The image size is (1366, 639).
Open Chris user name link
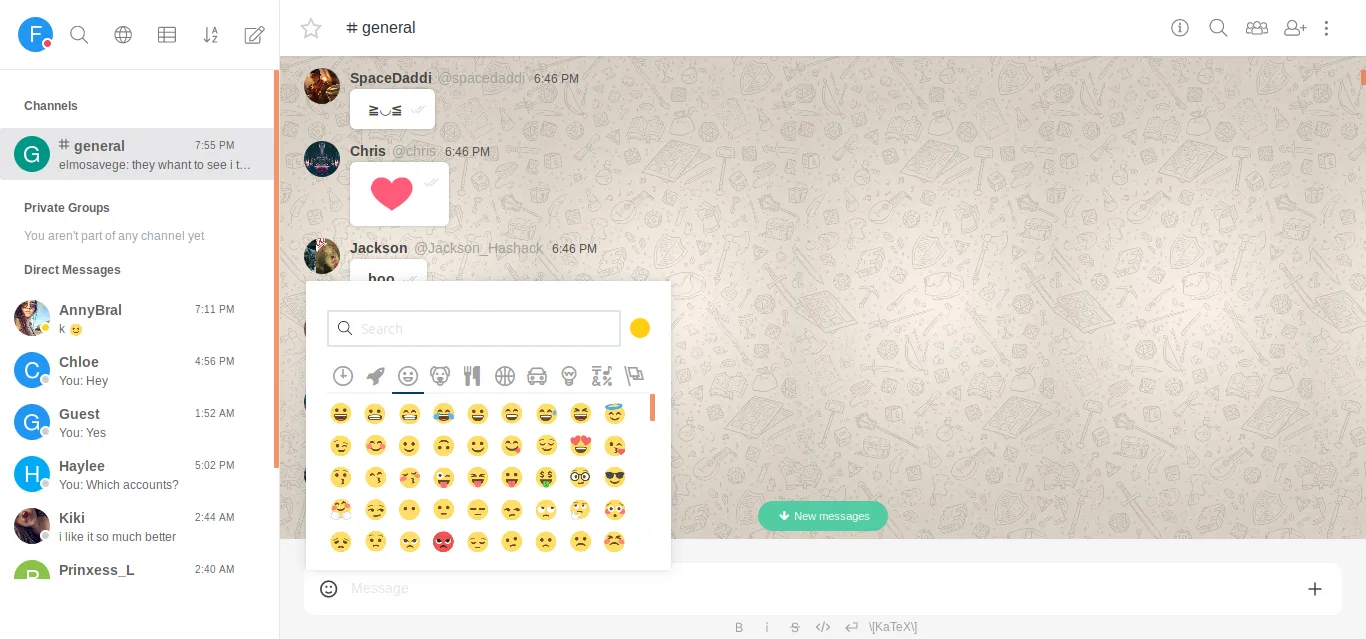coord(368,151)
